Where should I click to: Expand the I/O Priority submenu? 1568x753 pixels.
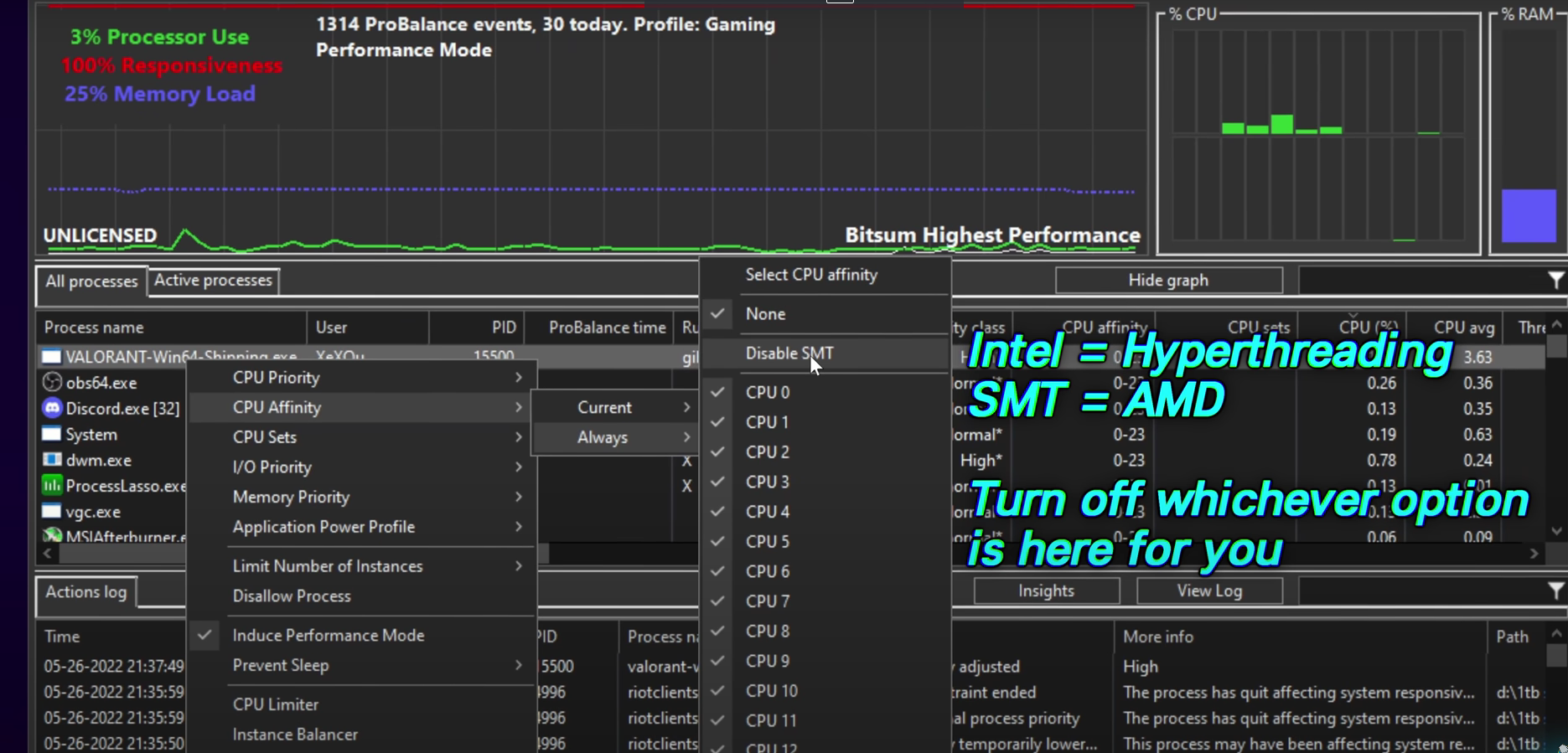(361, 467)
